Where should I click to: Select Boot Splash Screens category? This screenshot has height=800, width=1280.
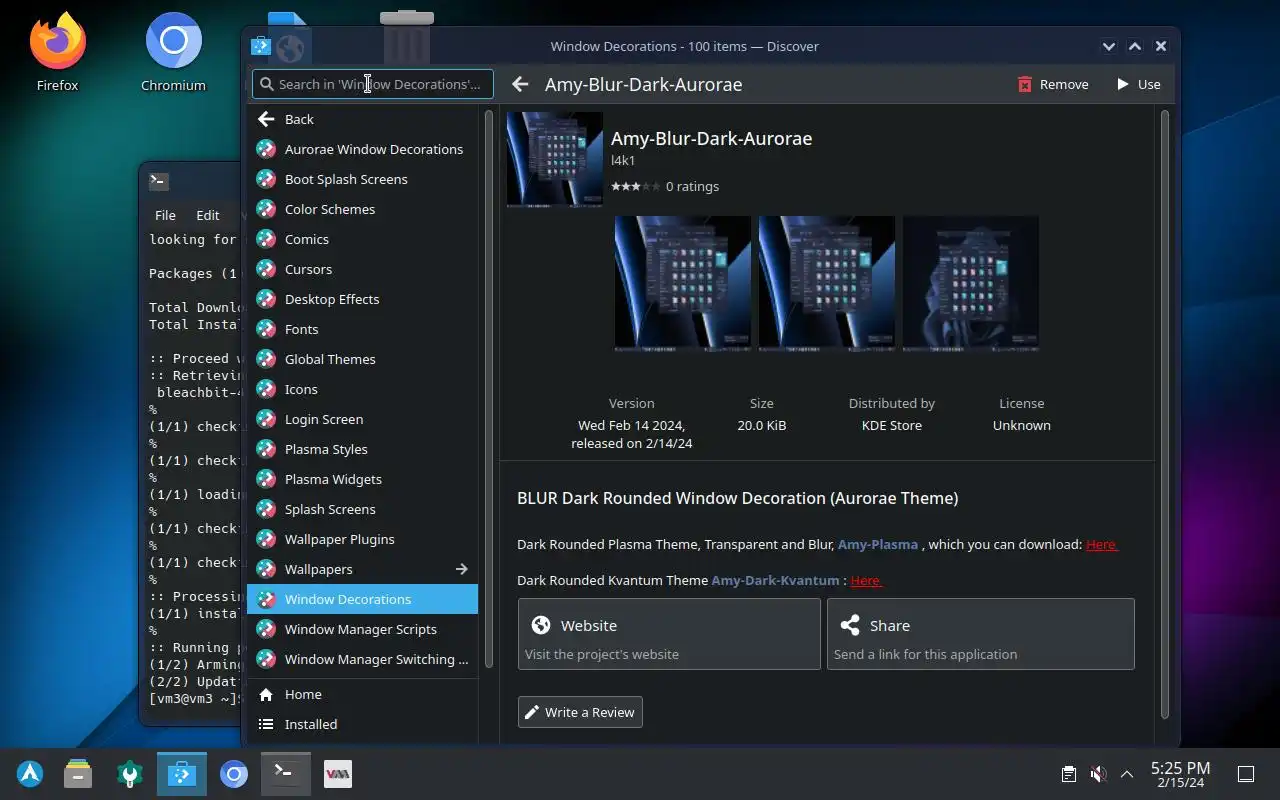click(362, 179)
